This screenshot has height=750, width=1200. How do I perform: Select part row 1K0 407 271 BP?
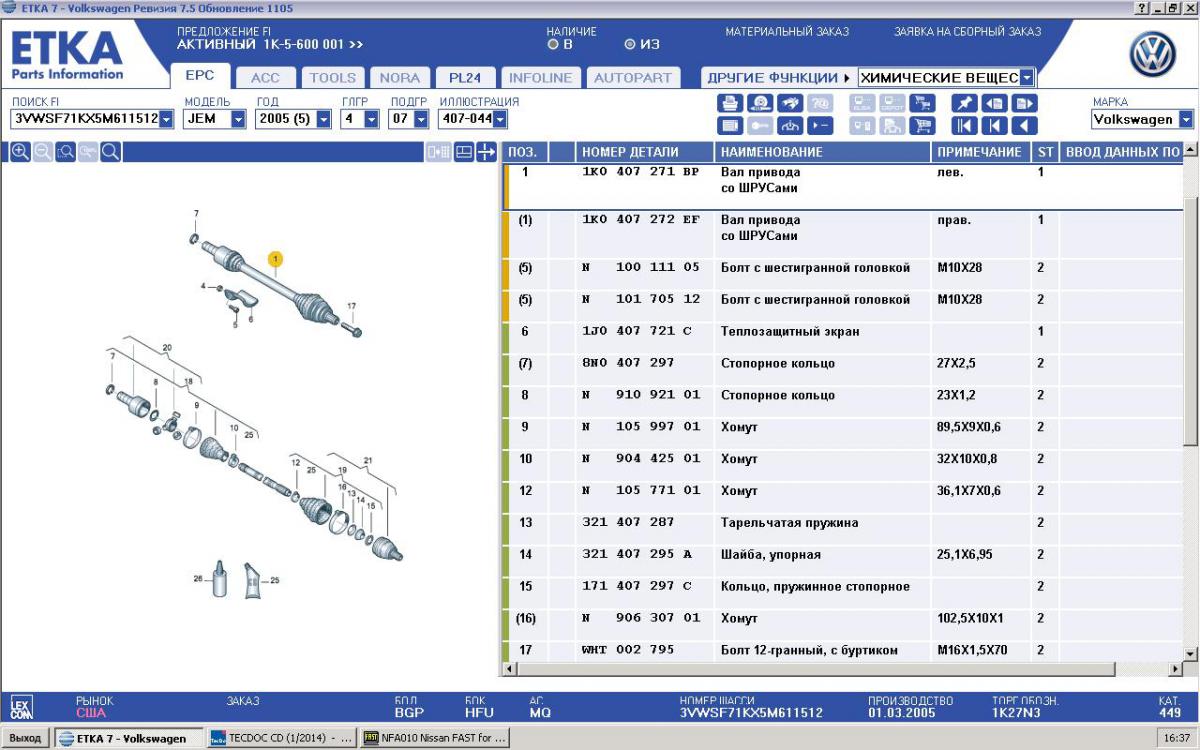tap(842, 187)
